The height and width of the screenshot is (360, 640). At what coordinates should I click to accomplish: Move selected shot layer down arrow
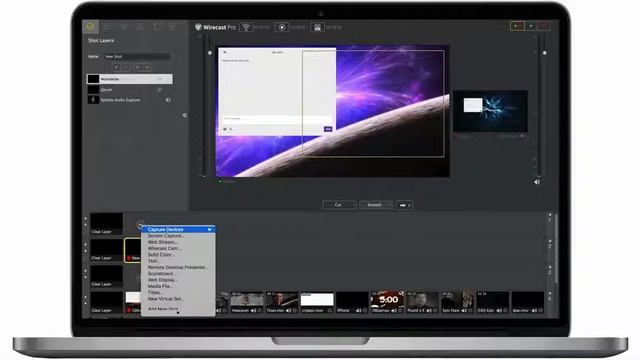pos(147,67)
